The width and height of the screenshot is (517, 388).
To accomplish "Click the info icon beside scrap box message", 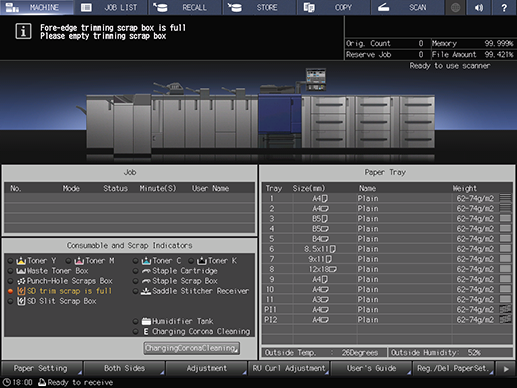I will [23, 31].
